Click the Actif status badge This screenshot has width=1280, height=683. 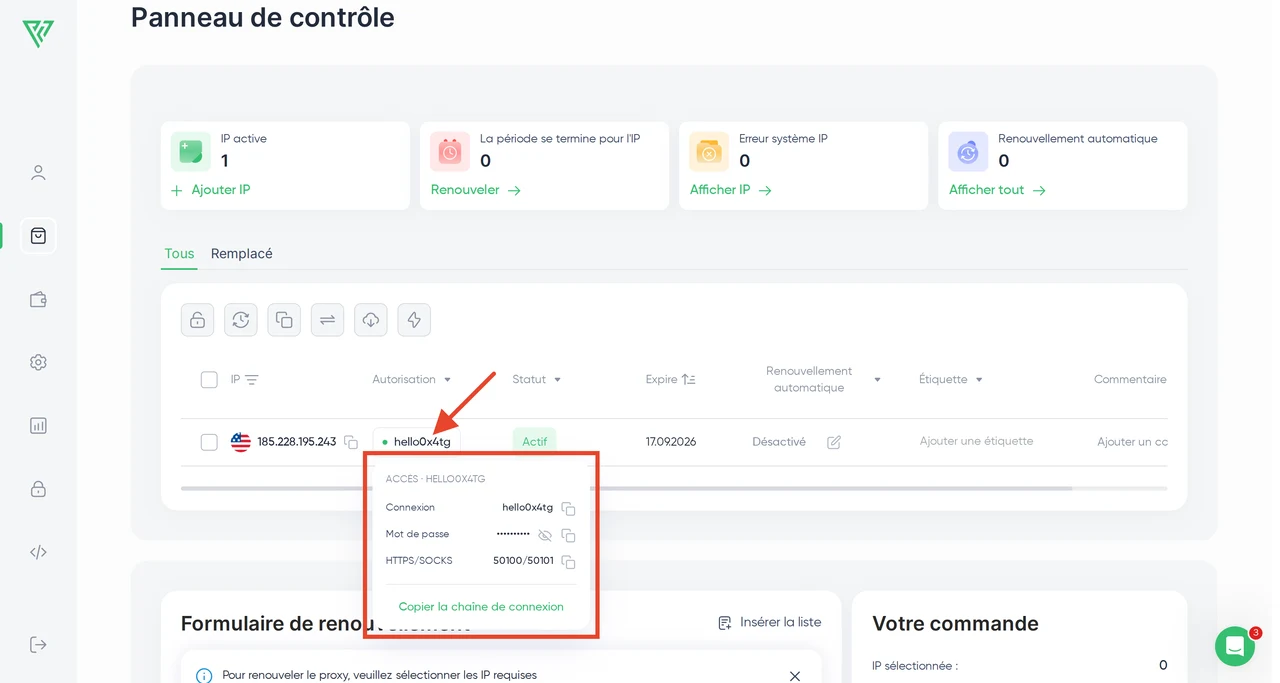pyautogui.click(x=535, y=441)
